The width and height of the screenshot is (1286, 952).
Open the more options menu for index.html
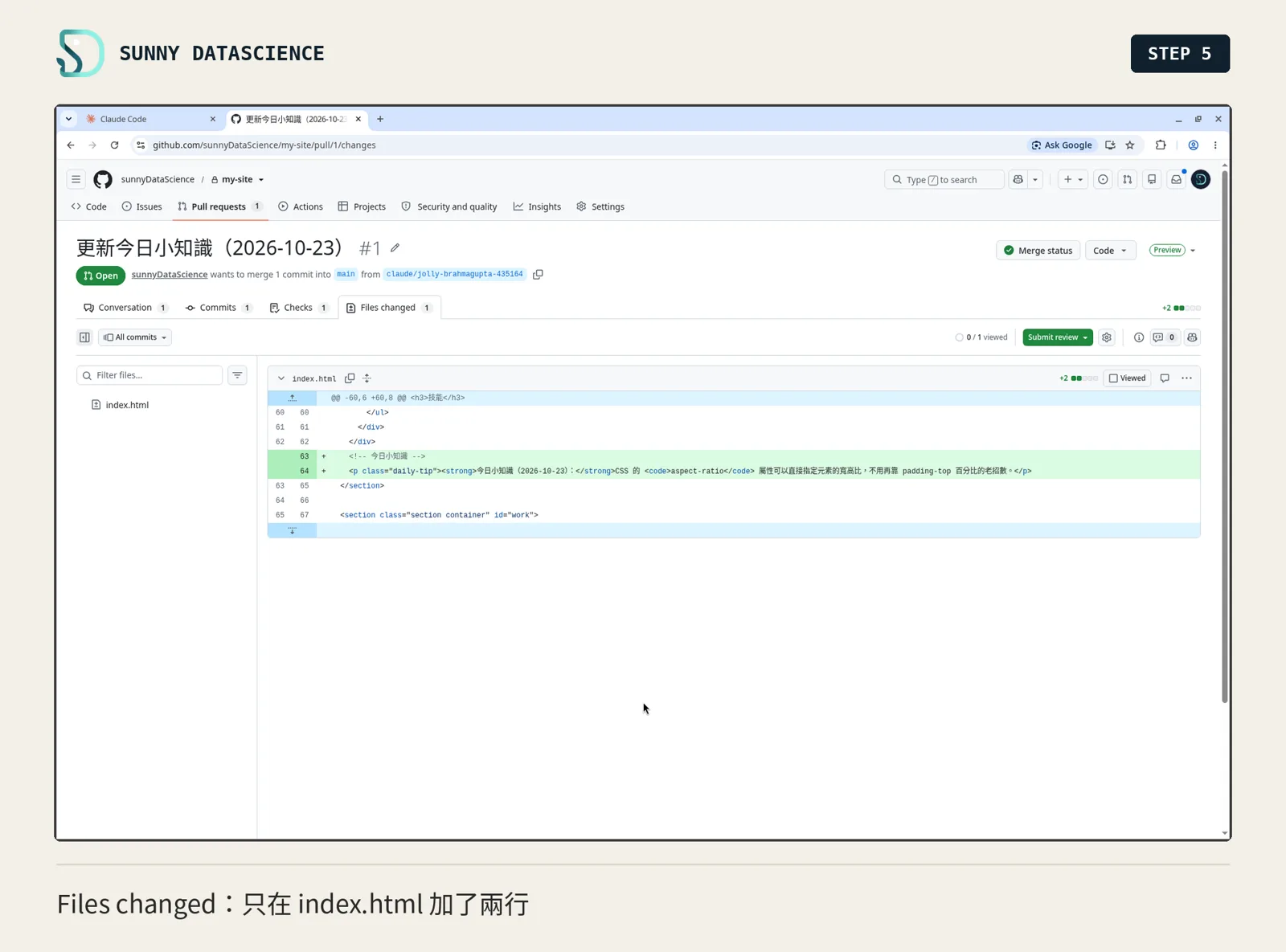pyautogui.click(x=1186, y=378)
